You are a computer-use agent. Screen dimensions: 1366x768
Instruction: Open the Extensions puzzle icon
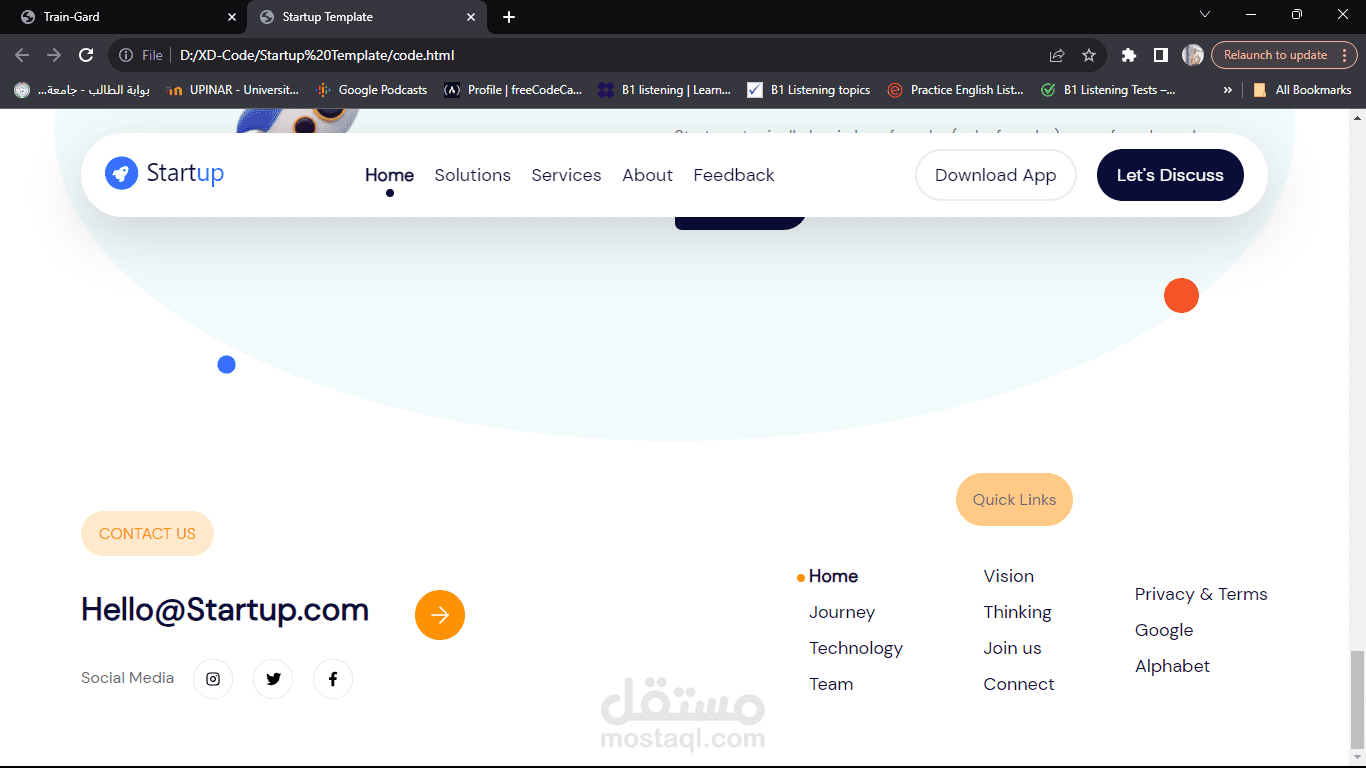[1129, 55]
